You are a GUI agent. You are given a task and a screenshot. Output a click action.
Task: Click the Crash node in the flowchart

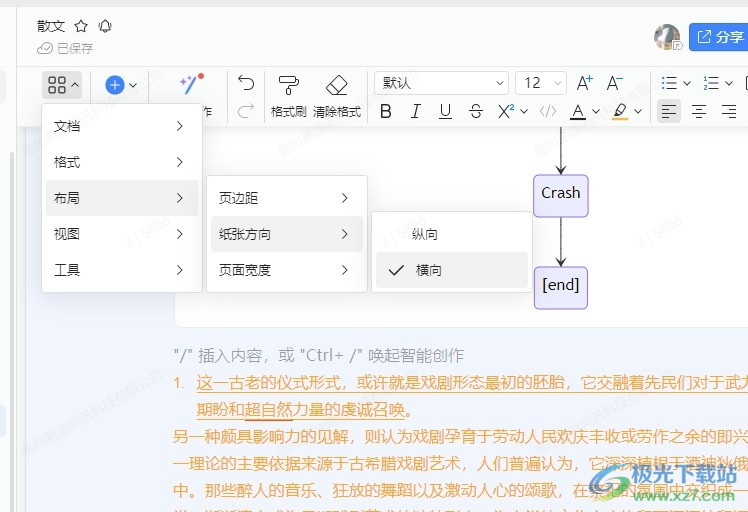[561, 196]
